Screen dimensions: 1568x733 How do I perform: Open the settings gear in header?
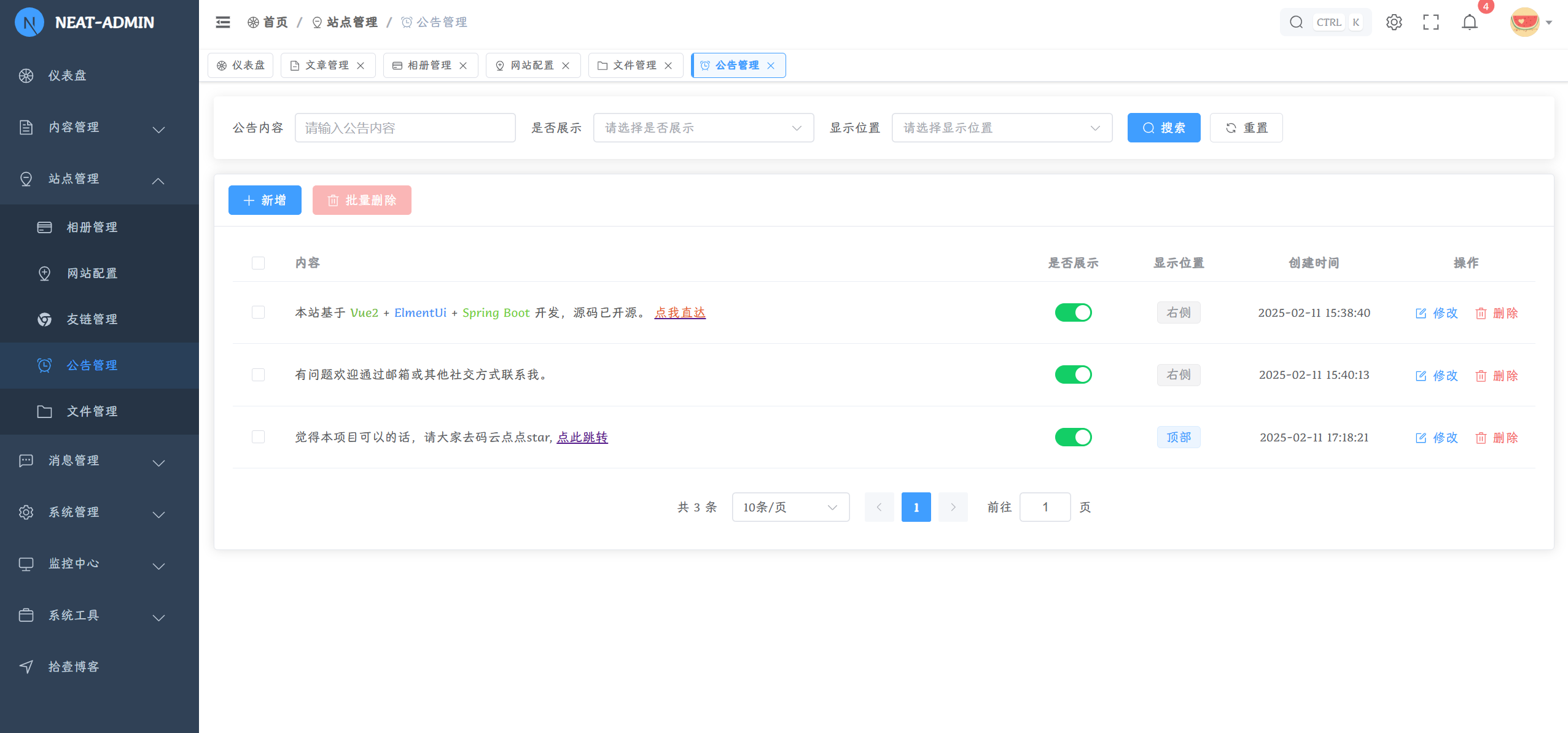click(x=1394, y=22)
